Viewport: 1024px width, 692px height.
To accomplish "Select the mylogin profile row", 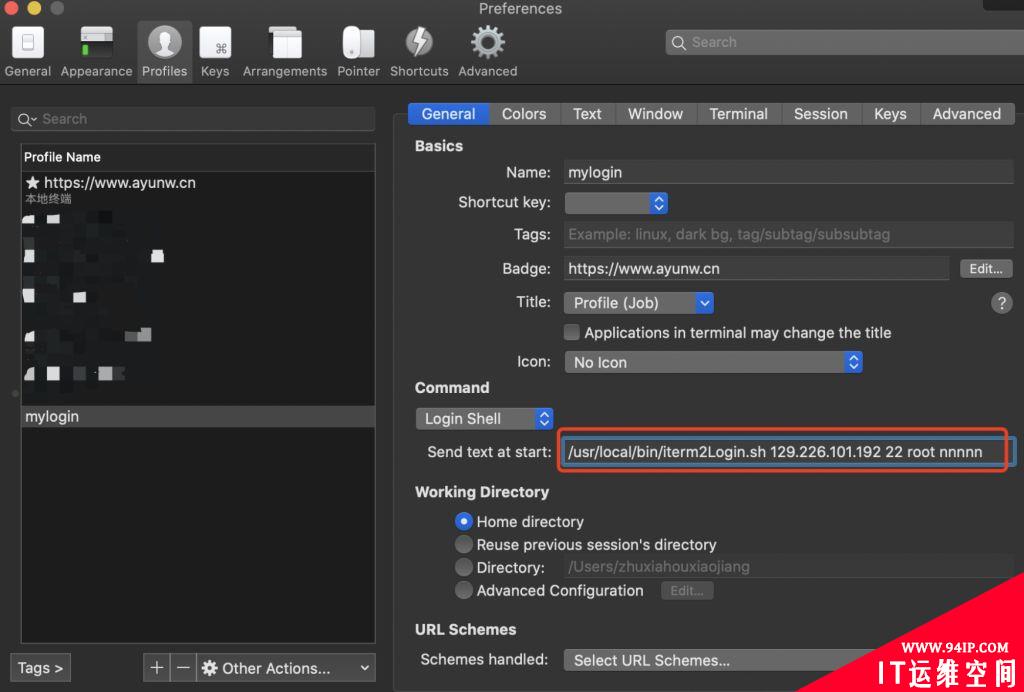I will pos(198,417).
